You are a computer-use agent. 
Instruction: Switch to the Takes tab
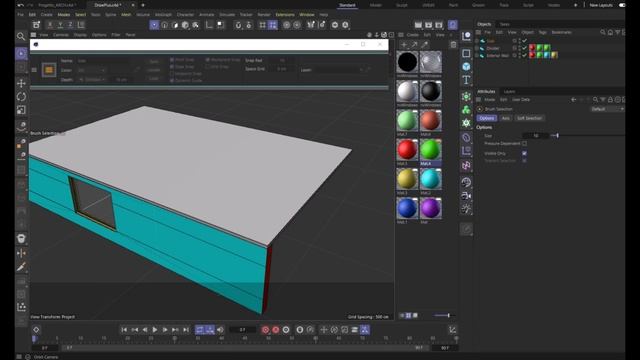(504, 24)
